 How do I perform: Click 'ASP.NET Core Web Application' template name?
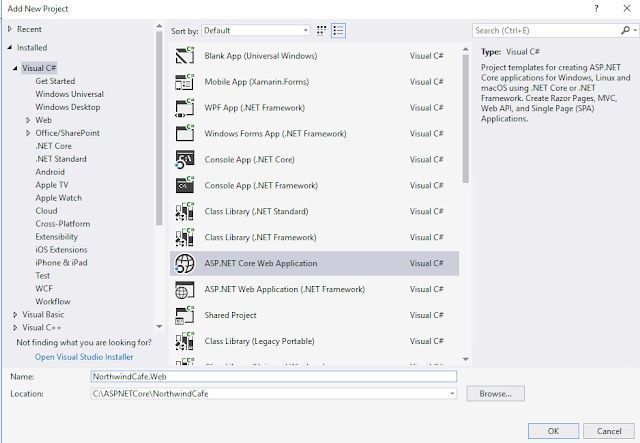click(261, 263)
